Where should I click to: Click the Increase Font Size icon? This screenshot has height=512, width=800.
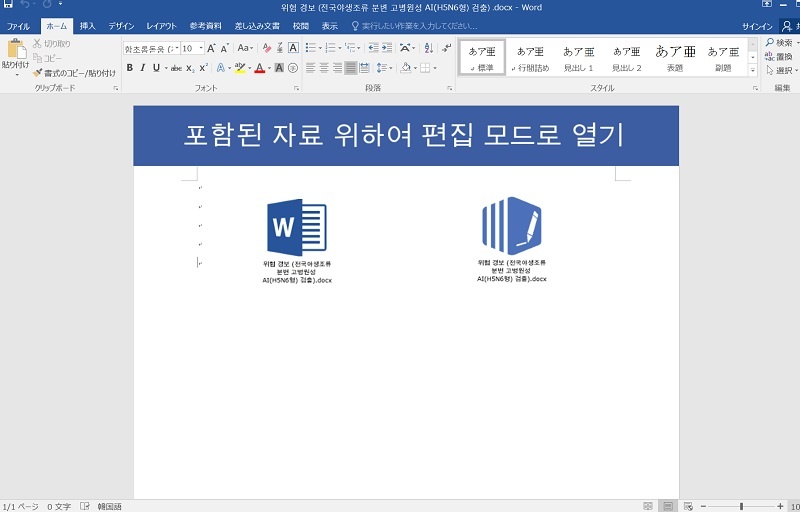click(211, 48)
